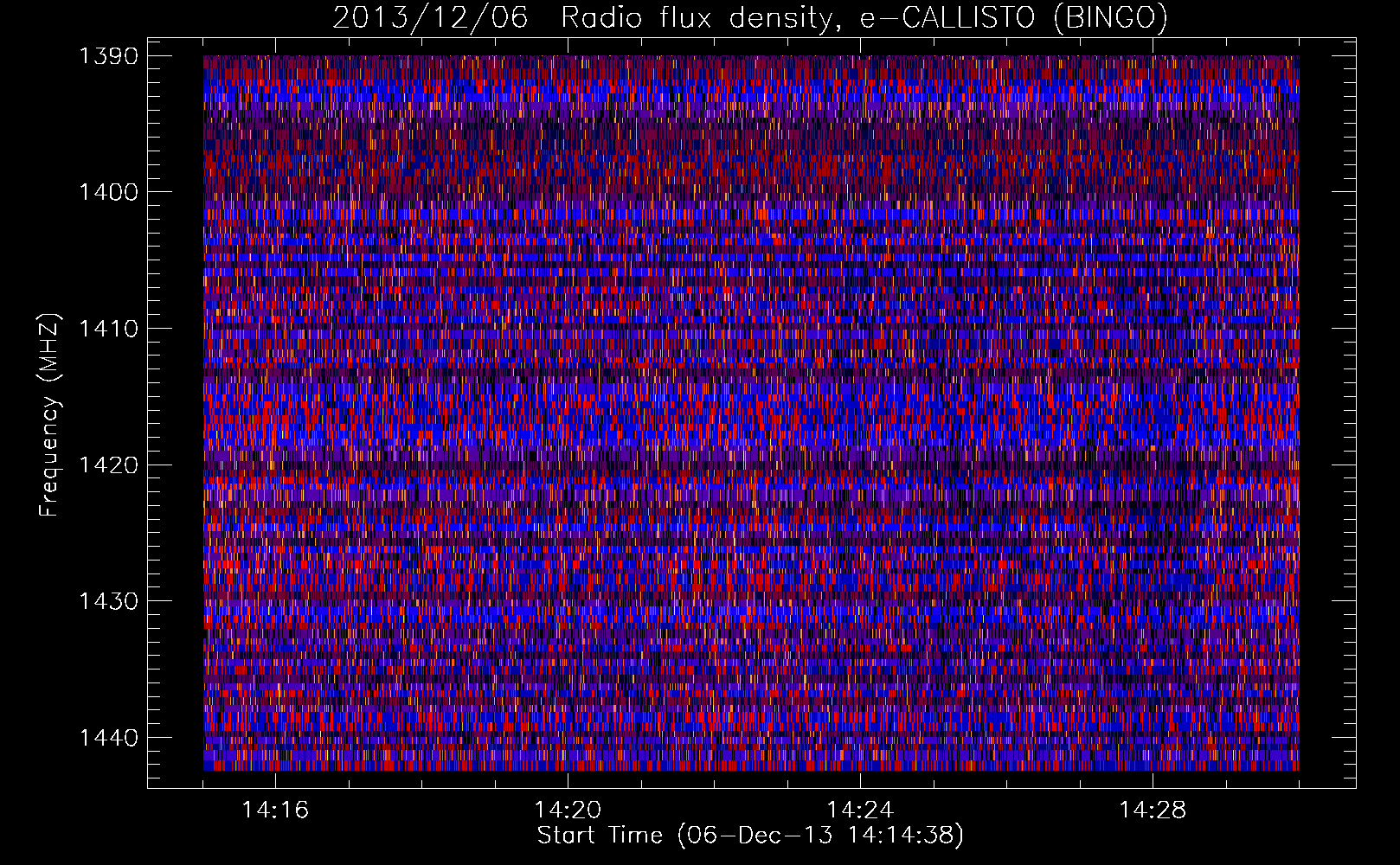The width and height of the screenshot is (1400, 865).
Task: Click the 1400 frequency tick label
Action: [x=108, y=192]
